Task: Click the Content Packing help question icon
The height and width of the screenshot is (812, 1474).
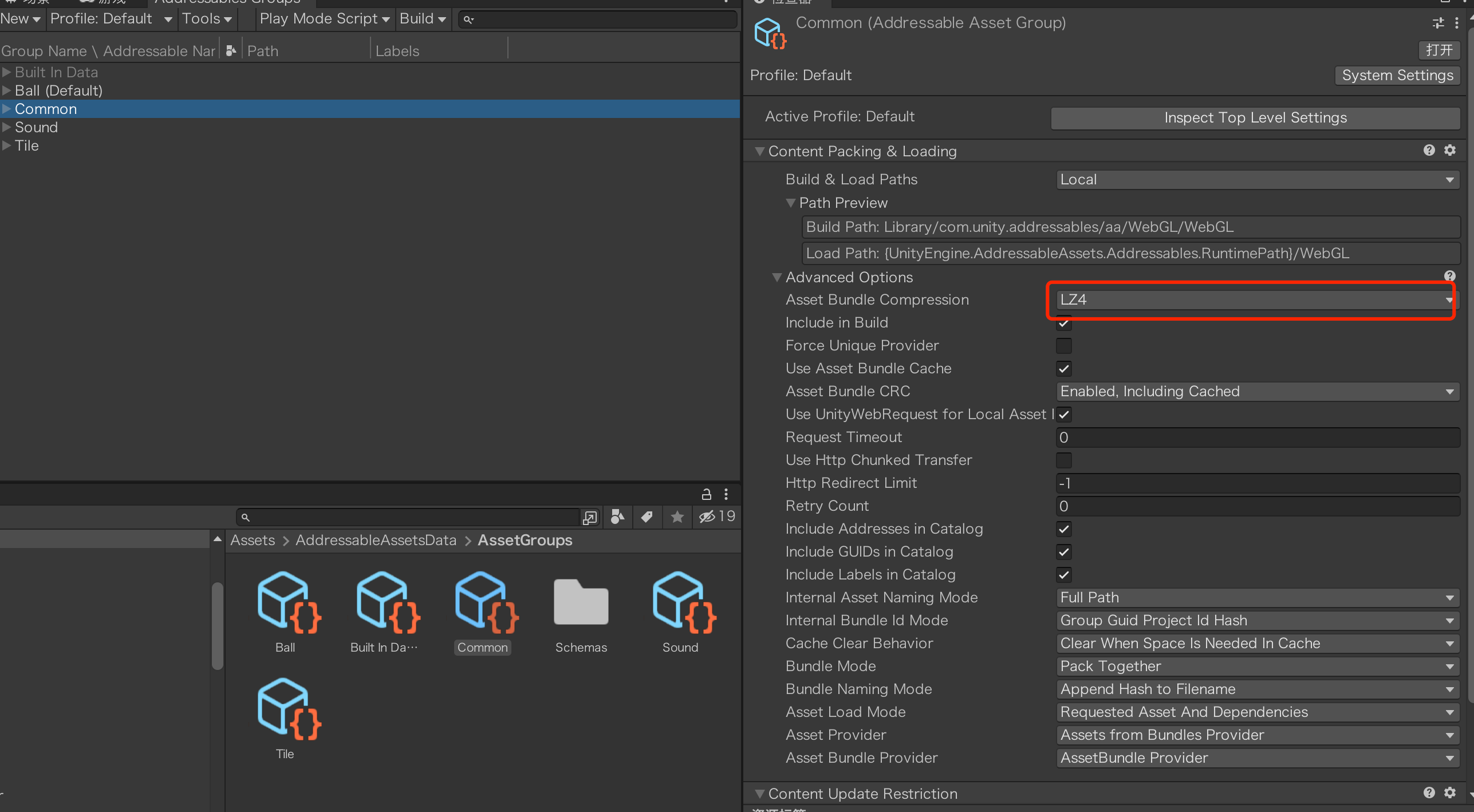Action: point(1429,151)
